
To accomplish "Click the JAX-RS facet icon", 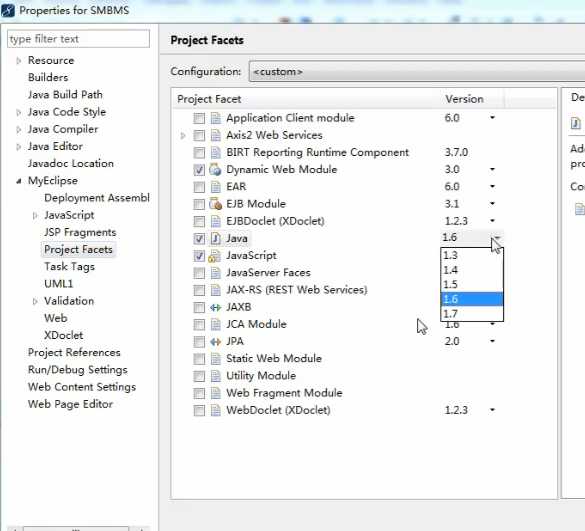I will click(x=215, y=290).
